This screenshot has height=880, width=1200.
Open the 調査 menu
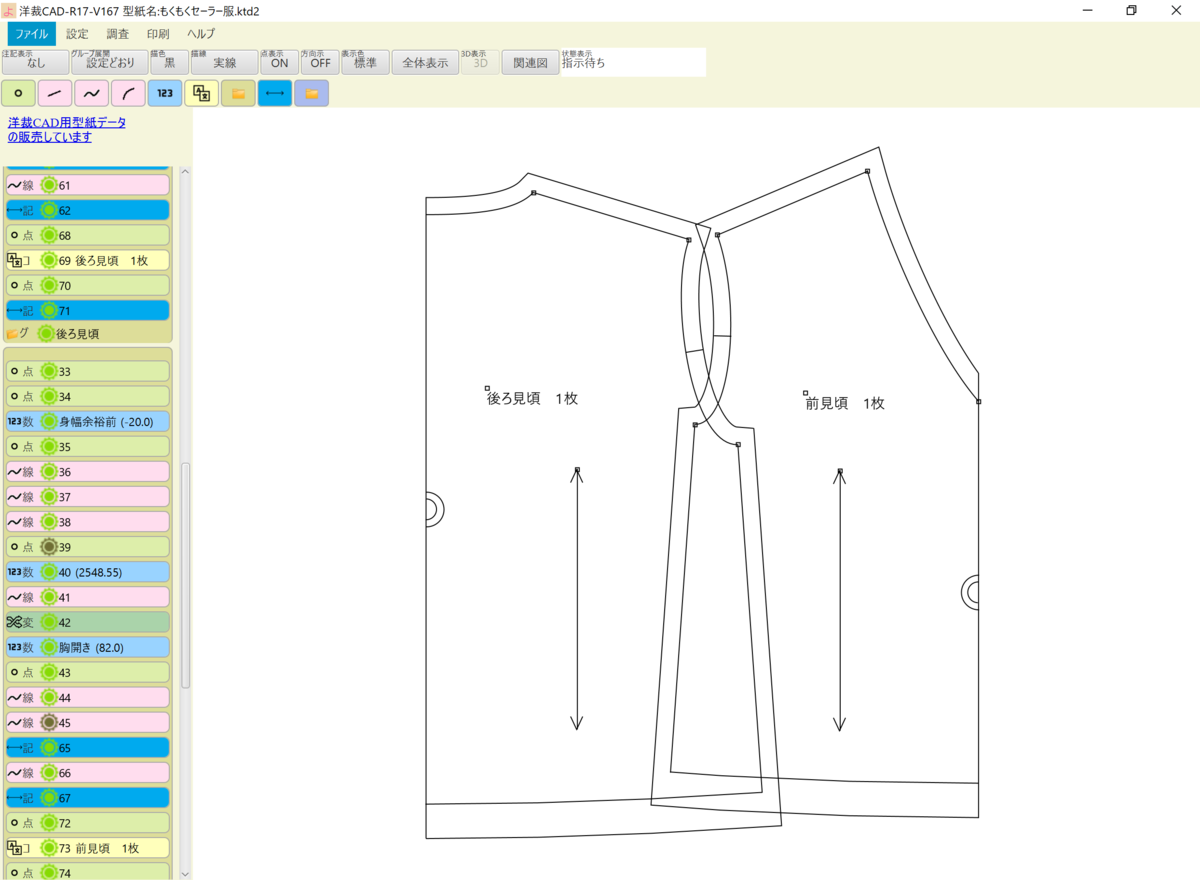pos(118,34)
